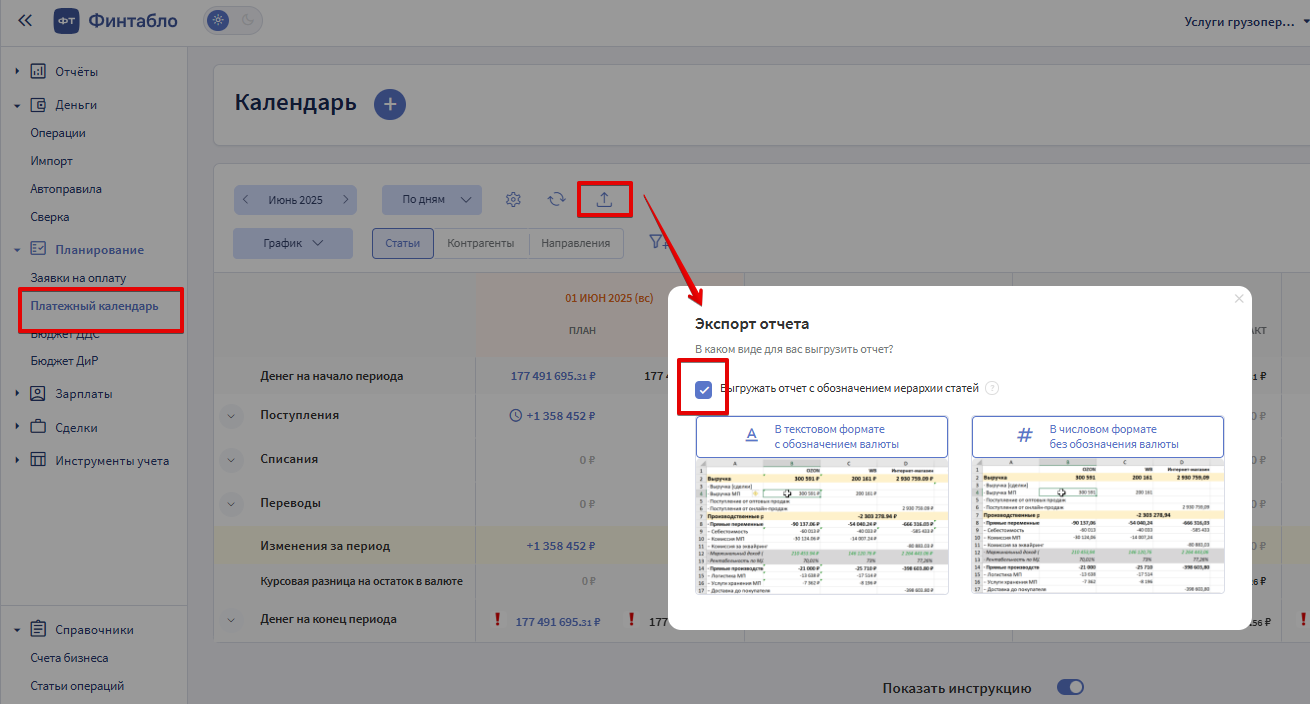Click the text format preview thumbnail
This screenshot has width=1310, height=704.
coord(822,527)
